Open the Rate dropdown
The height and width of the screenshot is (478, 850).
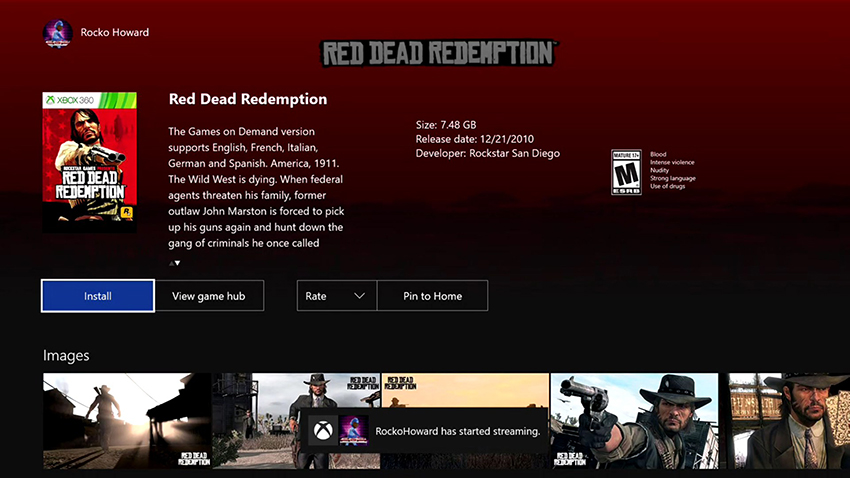point(336,296)
